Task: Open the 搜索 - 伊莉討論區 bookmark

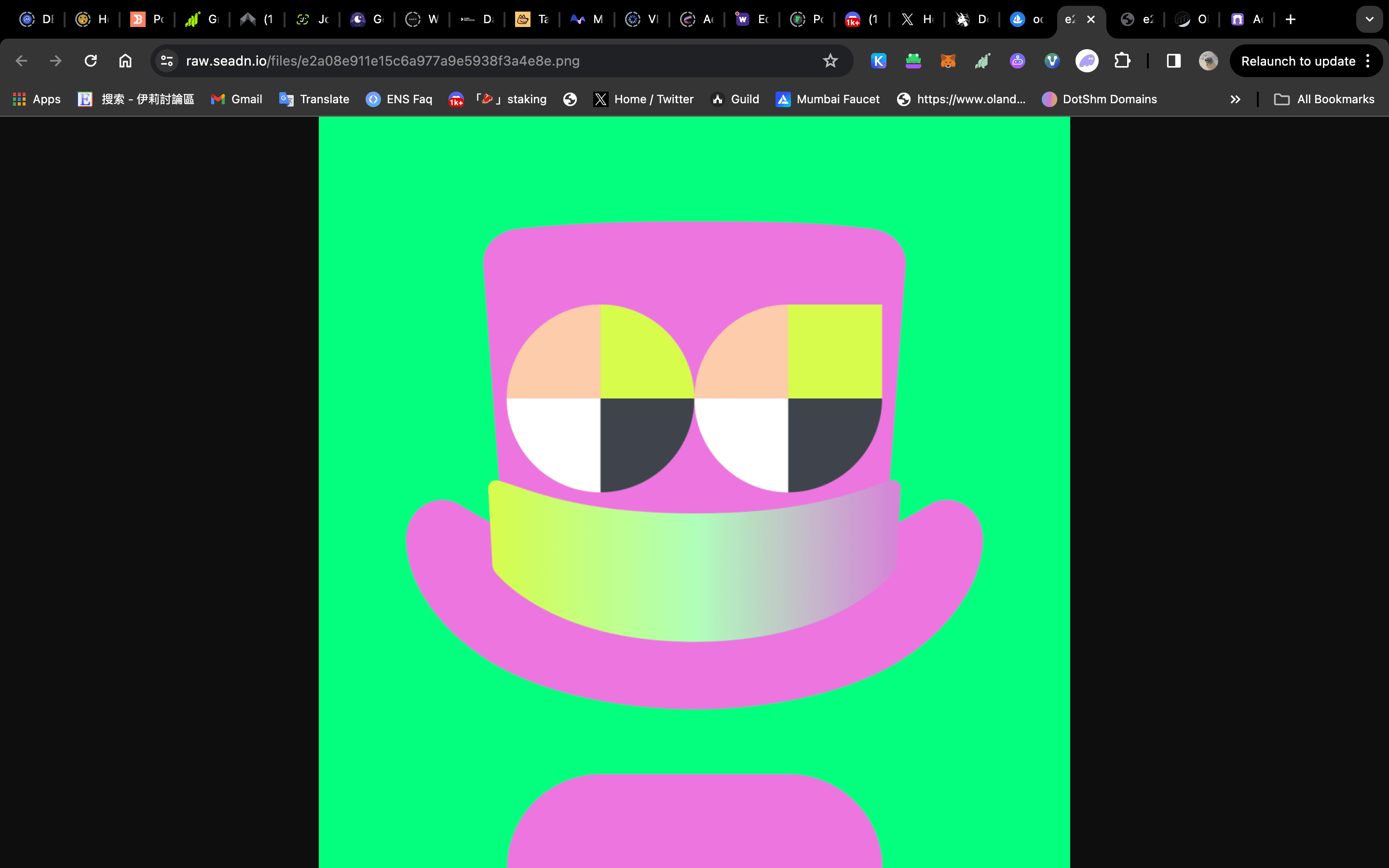Action: tap(136, 99)
